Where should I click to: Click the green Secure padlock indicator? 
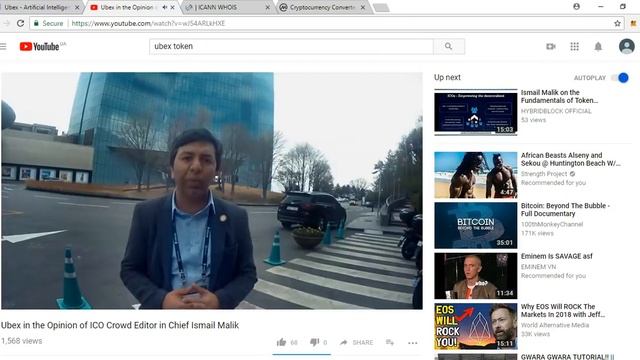(x=48, y=23)
